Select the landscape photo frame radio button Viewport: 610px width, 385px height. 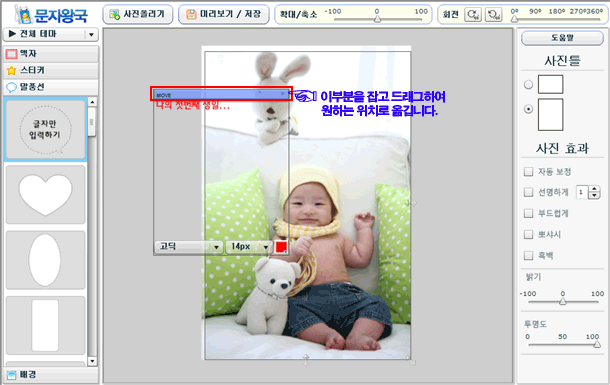(528, 84)
